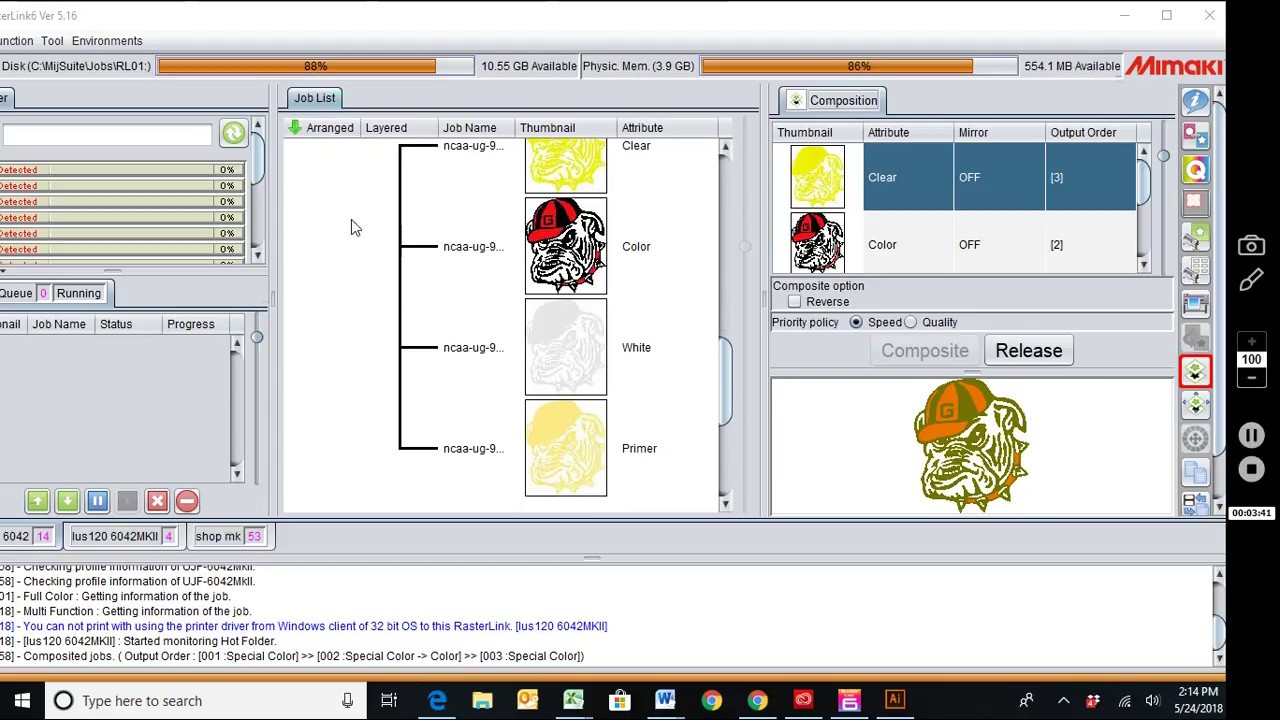Screen dimensions: 1280x720
Task: Open Adobe Illustrator from the taskbar
Action: coord(895,700)
